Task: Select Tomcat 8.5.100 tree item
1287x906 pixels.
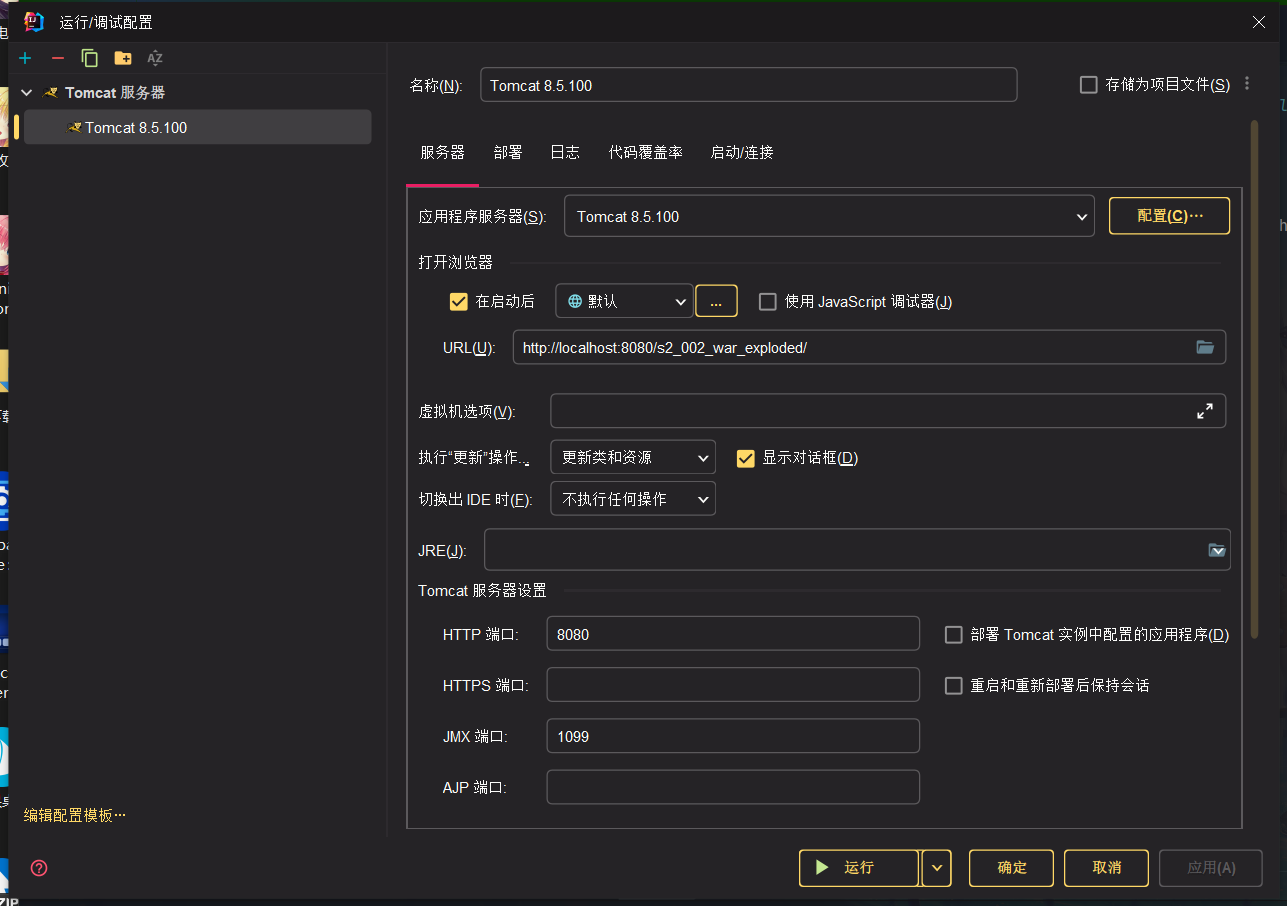Action: [197, 127]
